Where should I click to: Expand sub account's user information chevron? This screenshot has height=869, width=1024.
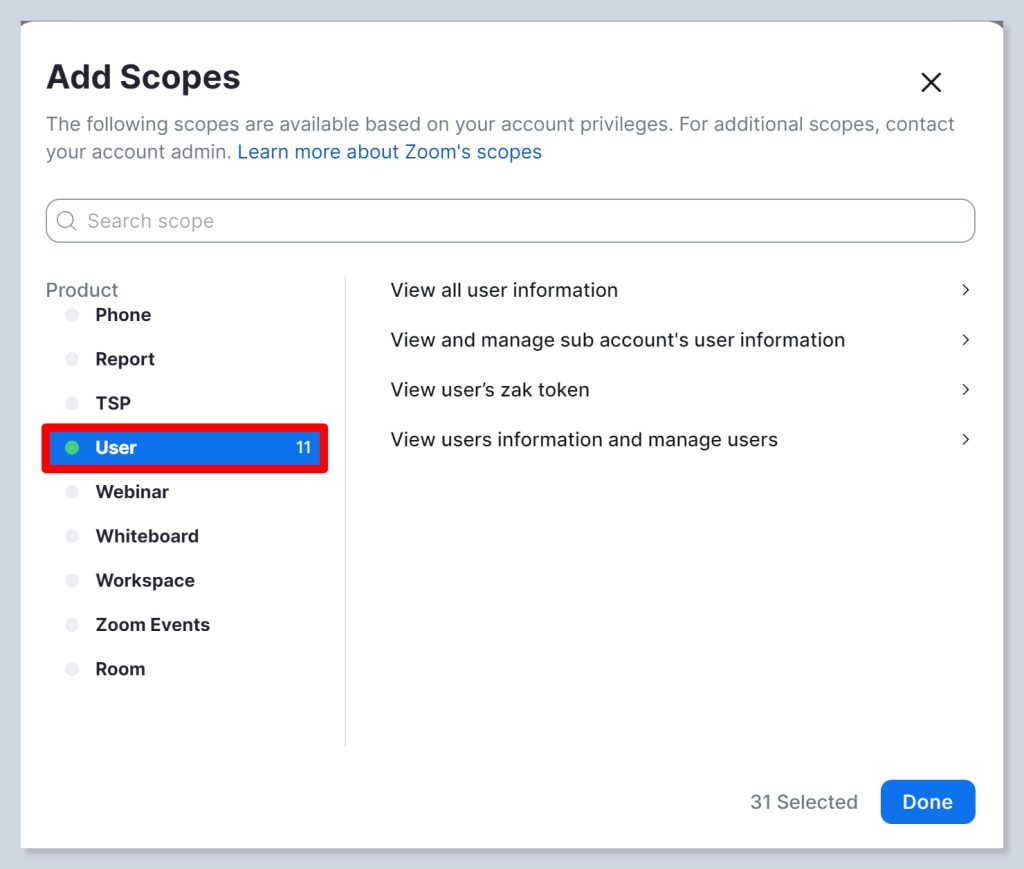click(x=965, y=340)
